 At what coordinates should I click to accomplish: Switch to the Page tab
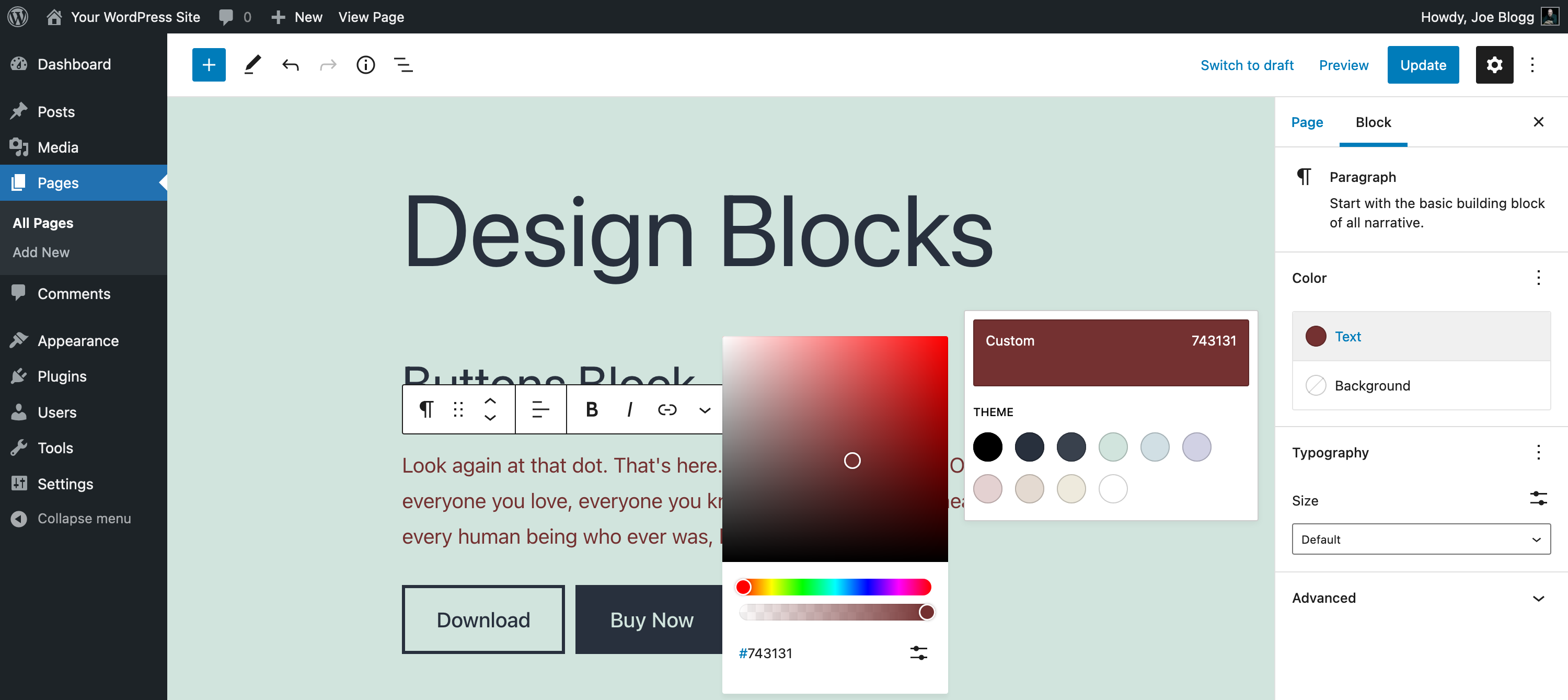(x=1306, y=122)
